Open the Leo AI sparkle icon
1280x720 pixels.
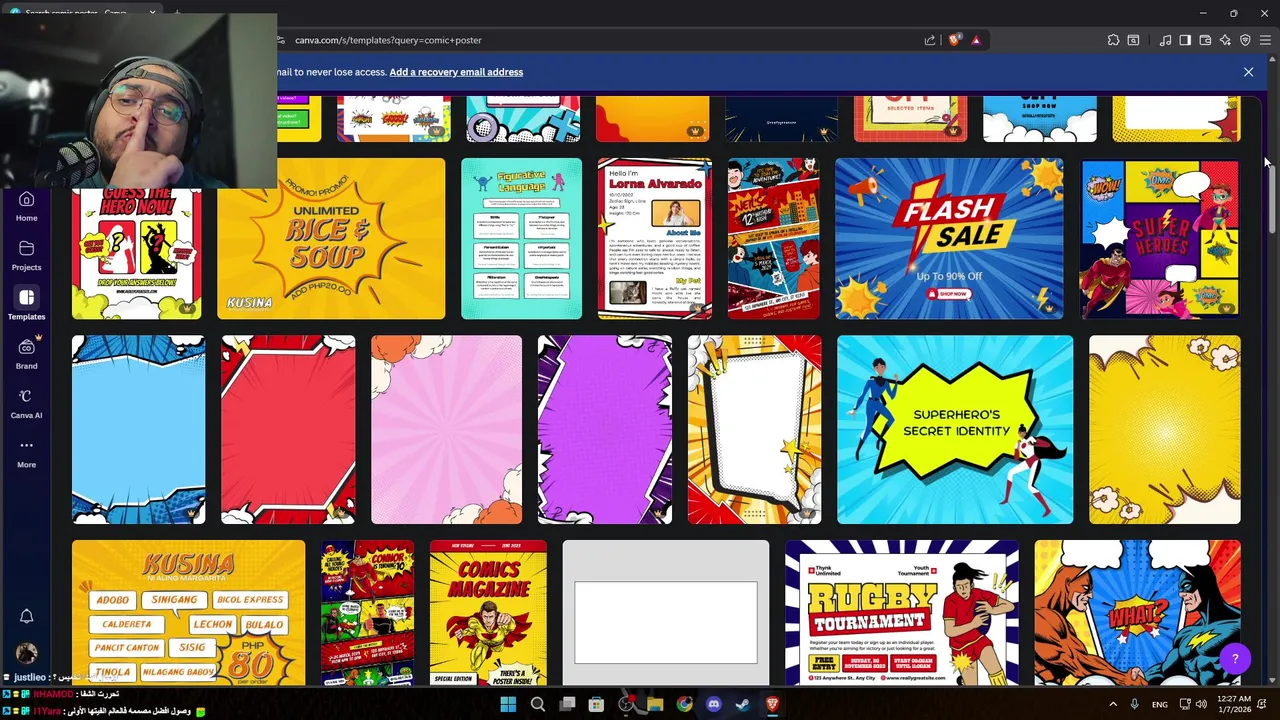pyautogui.click(x=1225, y=40)
